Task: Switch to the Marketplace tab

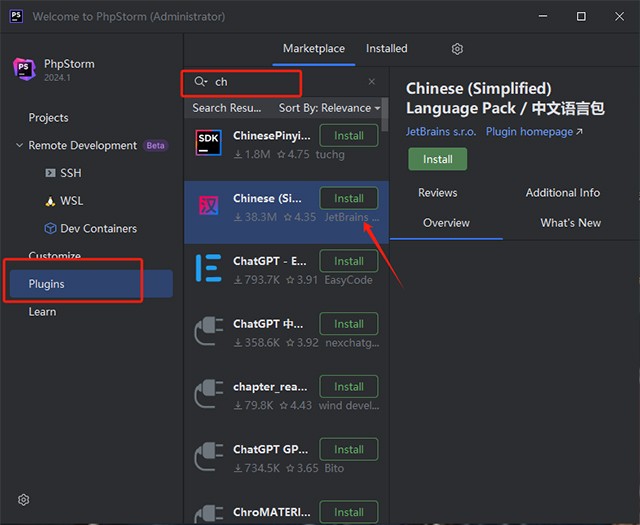Action: 313,48
